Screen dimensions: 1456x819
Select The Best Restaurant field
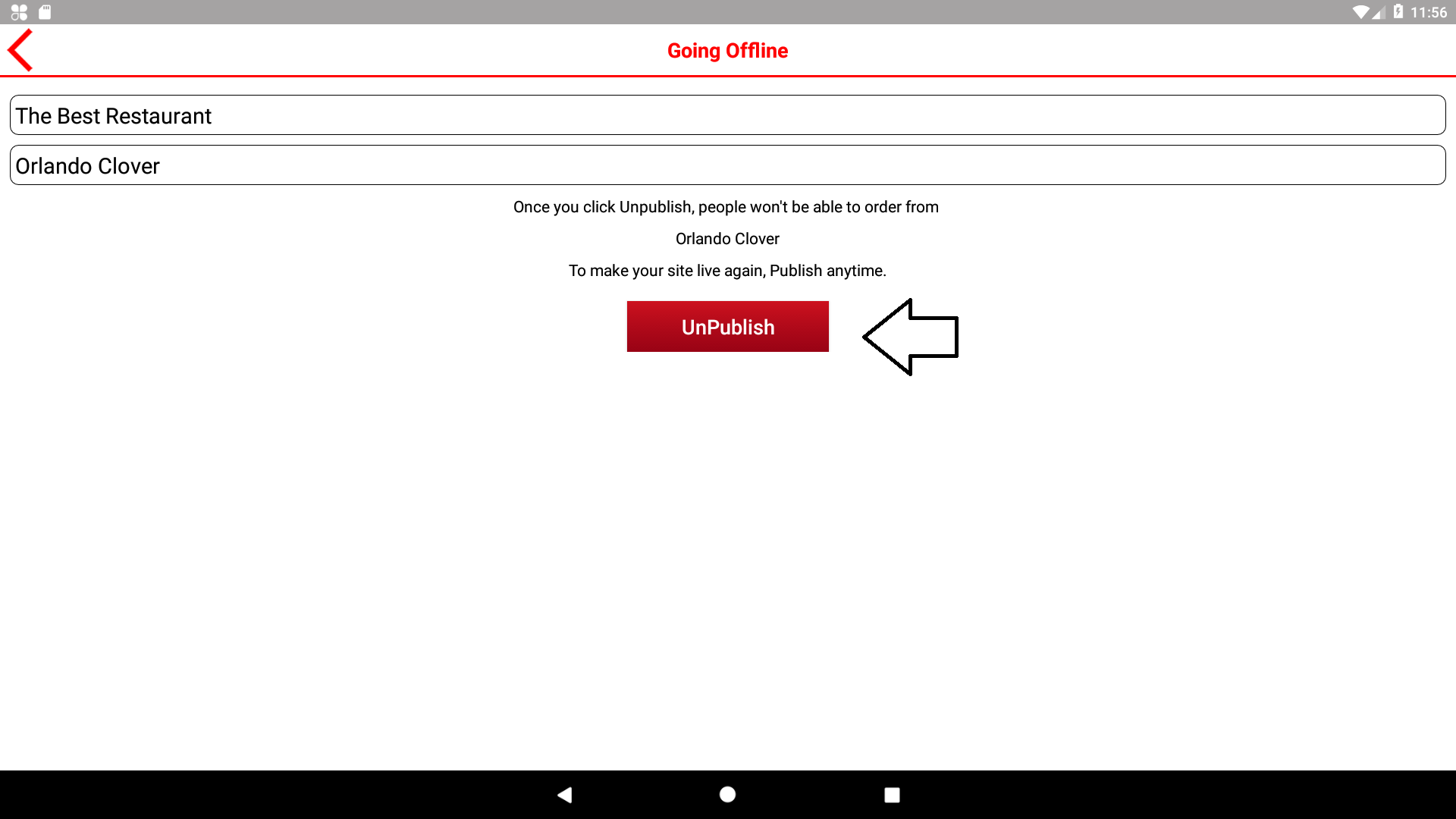click(727, 115)
